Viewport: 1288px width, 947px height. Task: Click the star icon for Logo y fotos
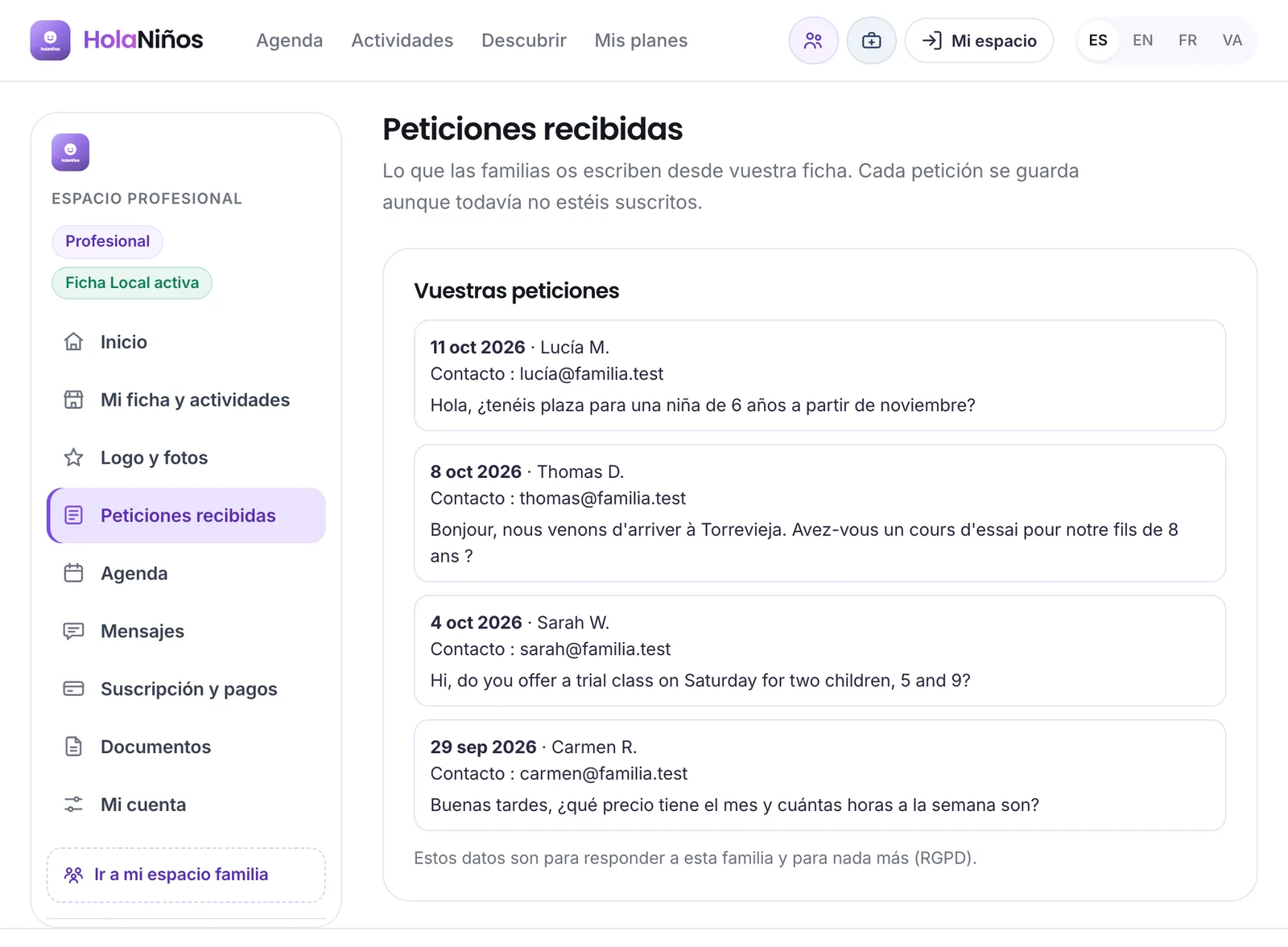[73, 458]
